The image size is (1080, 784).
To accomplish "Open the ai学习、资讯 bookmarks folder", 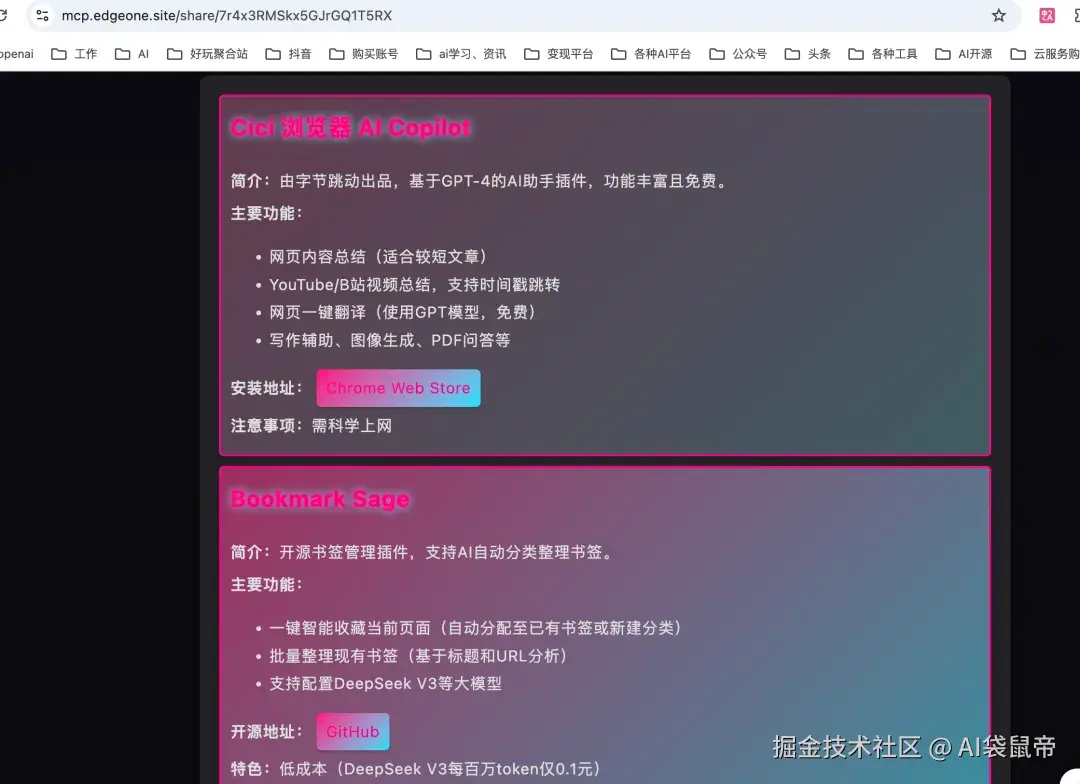I will pyautogui.click(x=461, y=54).
